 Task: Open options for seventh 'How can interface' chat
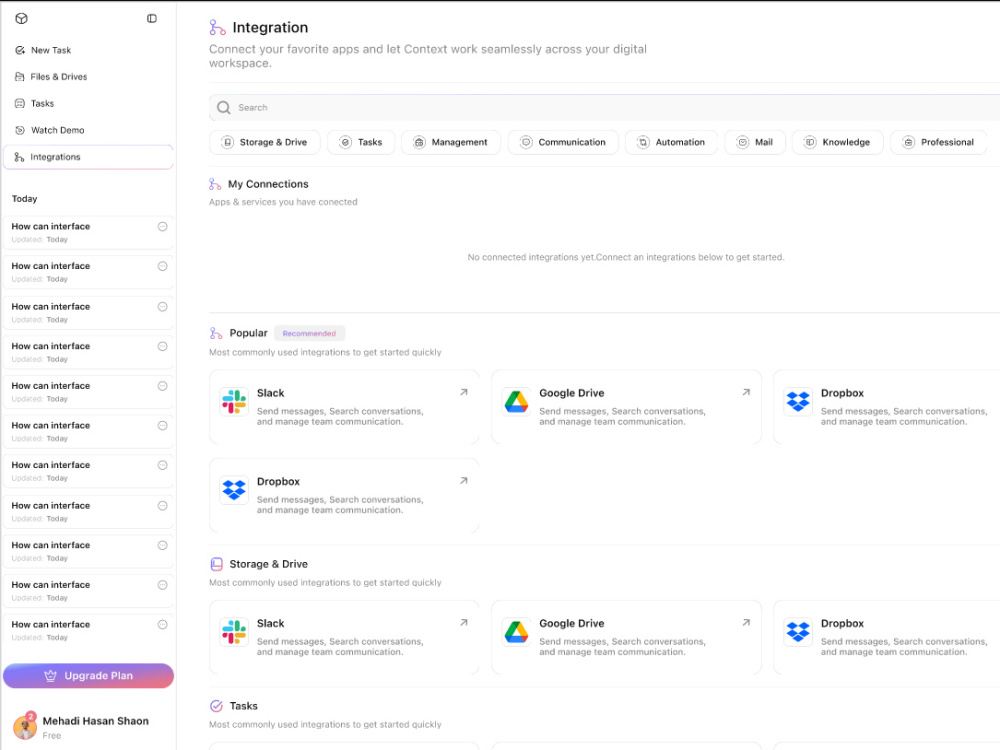tap(163, 465)
